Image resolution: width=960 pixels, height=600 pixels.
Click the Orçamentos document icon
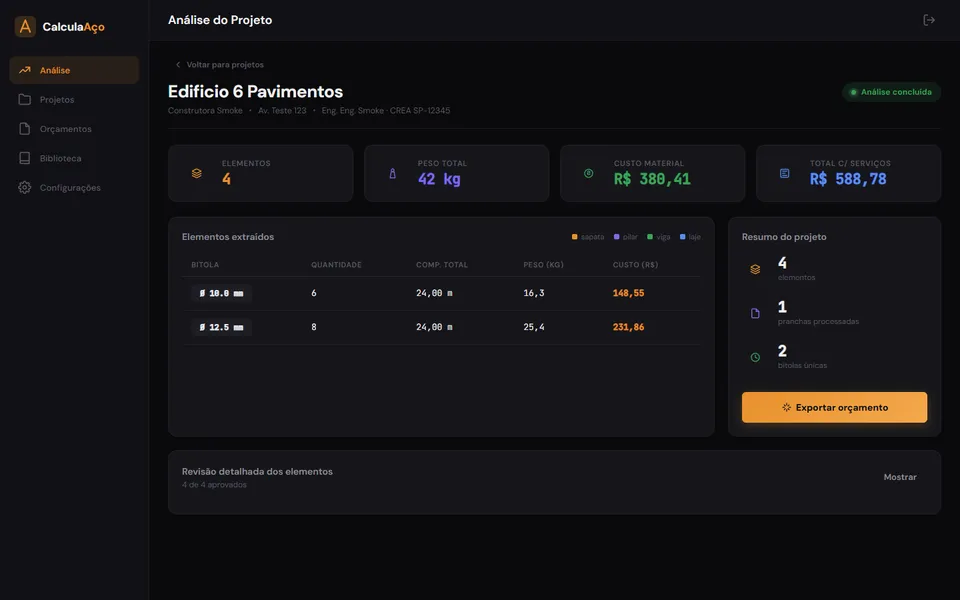pyautogui.click(x=24, y=129)
